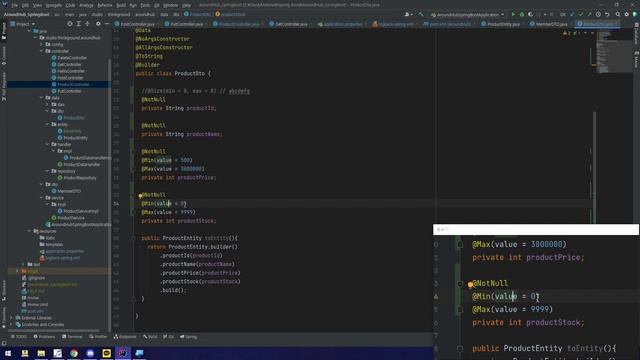Screen dimensions: 640x360
Task: Open the Edit menu
Action: click(x=25, y=5)
